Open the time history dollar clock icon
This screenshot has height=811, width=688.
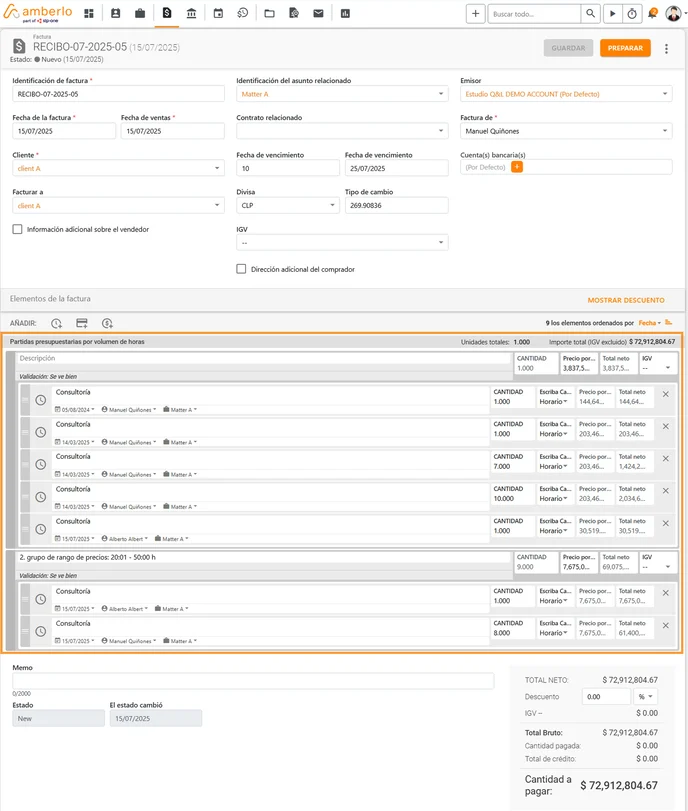pos(243,13)
